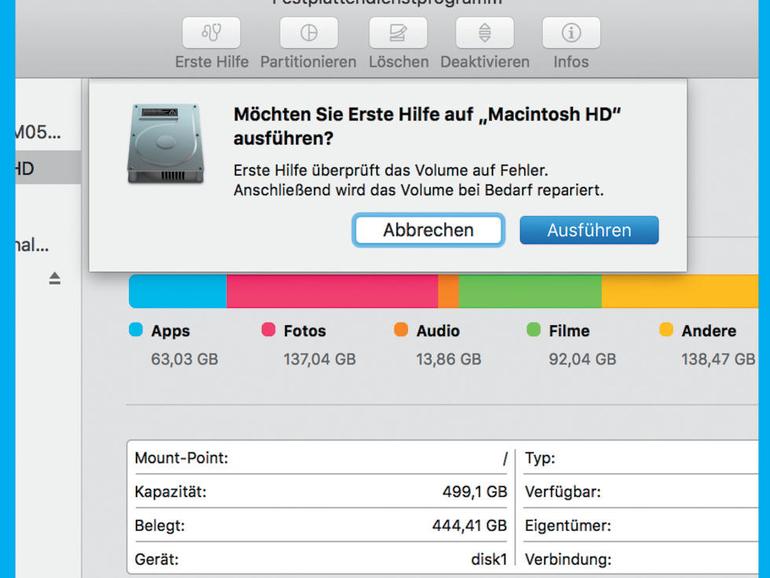770x578 pixels.
Task: Click the dialog title about Macintosh HD
Action: coord(427,126)
